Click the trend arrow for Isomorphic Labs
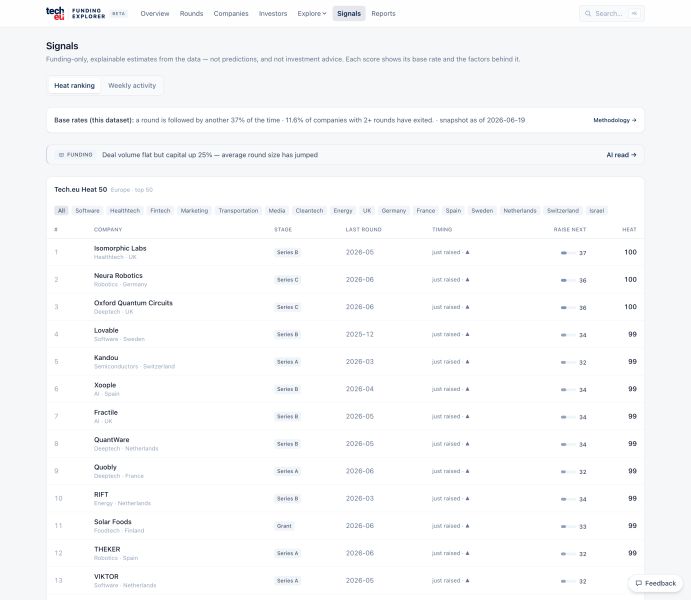The width and height of the screenshot is (691, 600). 468,252
